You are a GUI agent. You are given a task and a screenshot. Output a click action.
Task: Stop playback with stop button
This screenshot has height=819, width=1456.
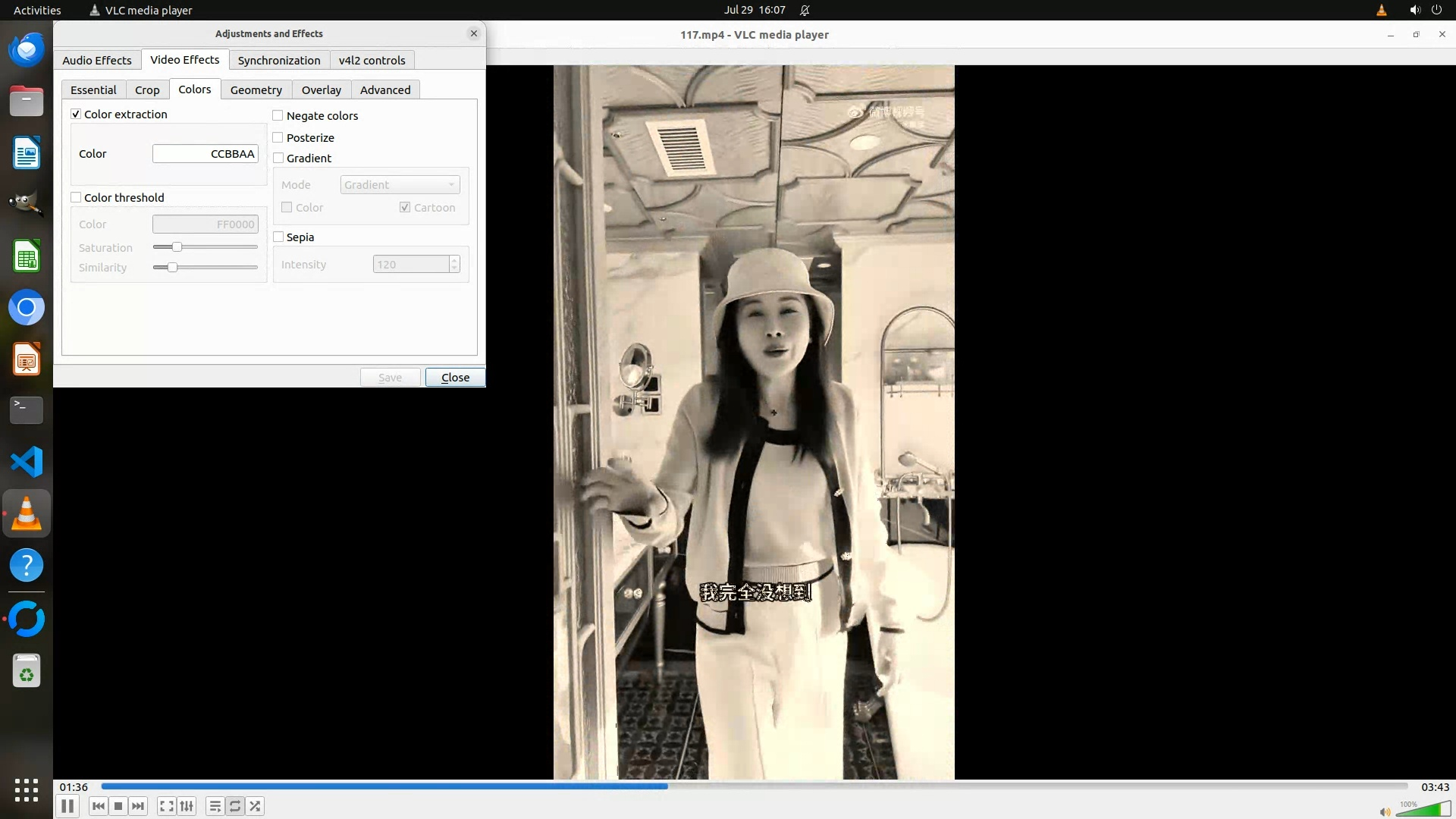click(118, 806)
